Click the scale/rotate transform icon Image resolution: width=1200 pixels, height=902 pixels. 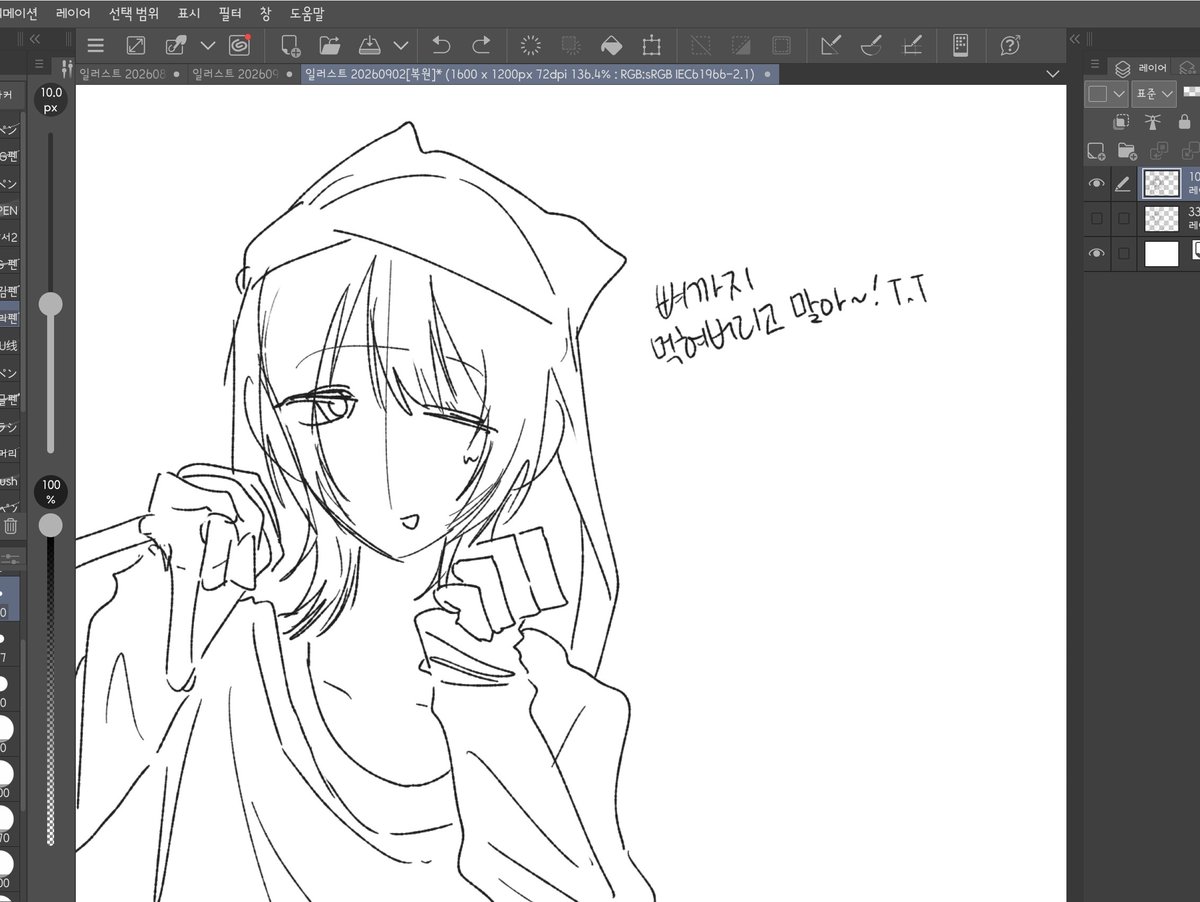[652, 45]
